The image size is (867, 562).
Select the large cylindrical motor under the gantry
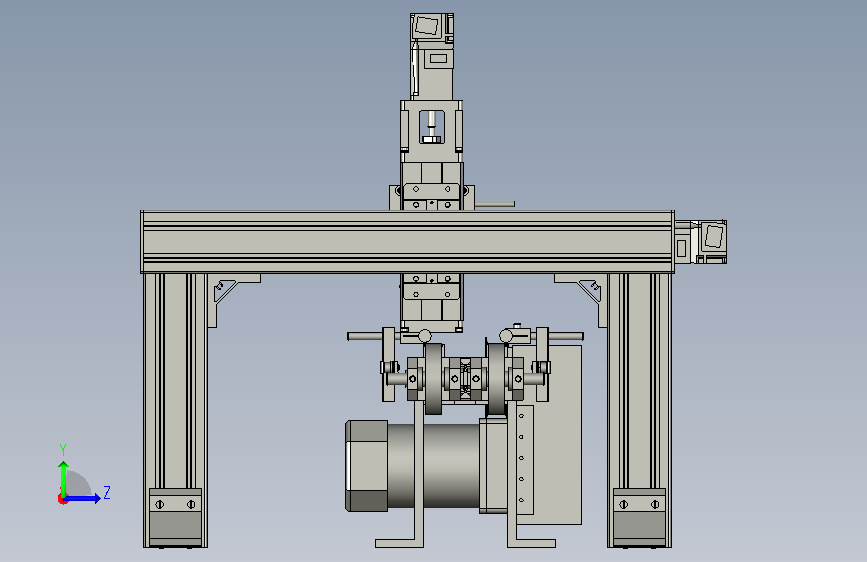pyautogui.click(x=433, y=466)
